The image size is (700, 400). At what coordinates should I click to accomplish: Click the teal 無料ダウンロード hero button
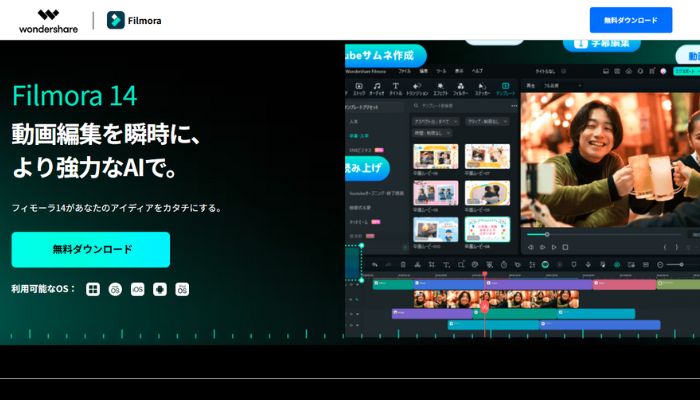91,250
